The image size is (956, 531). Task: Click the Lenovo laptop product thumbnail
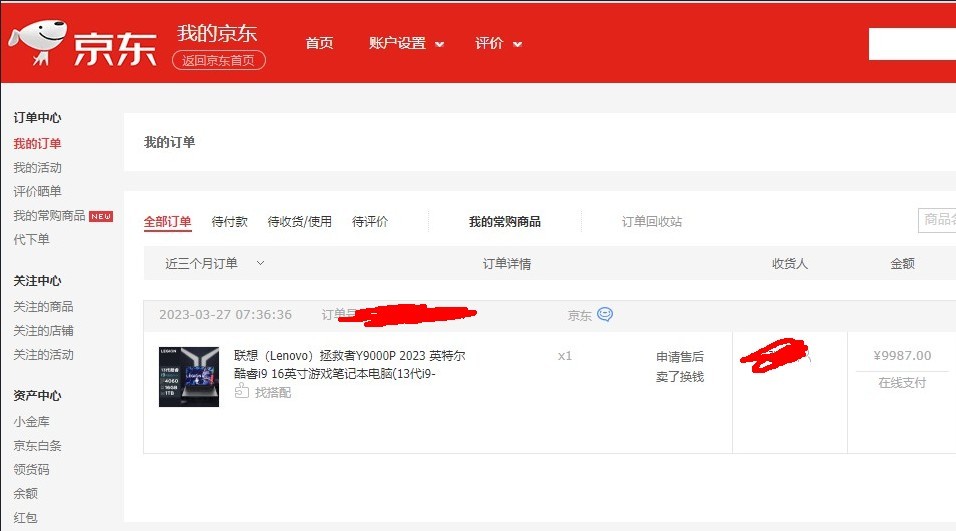(189, 377)
